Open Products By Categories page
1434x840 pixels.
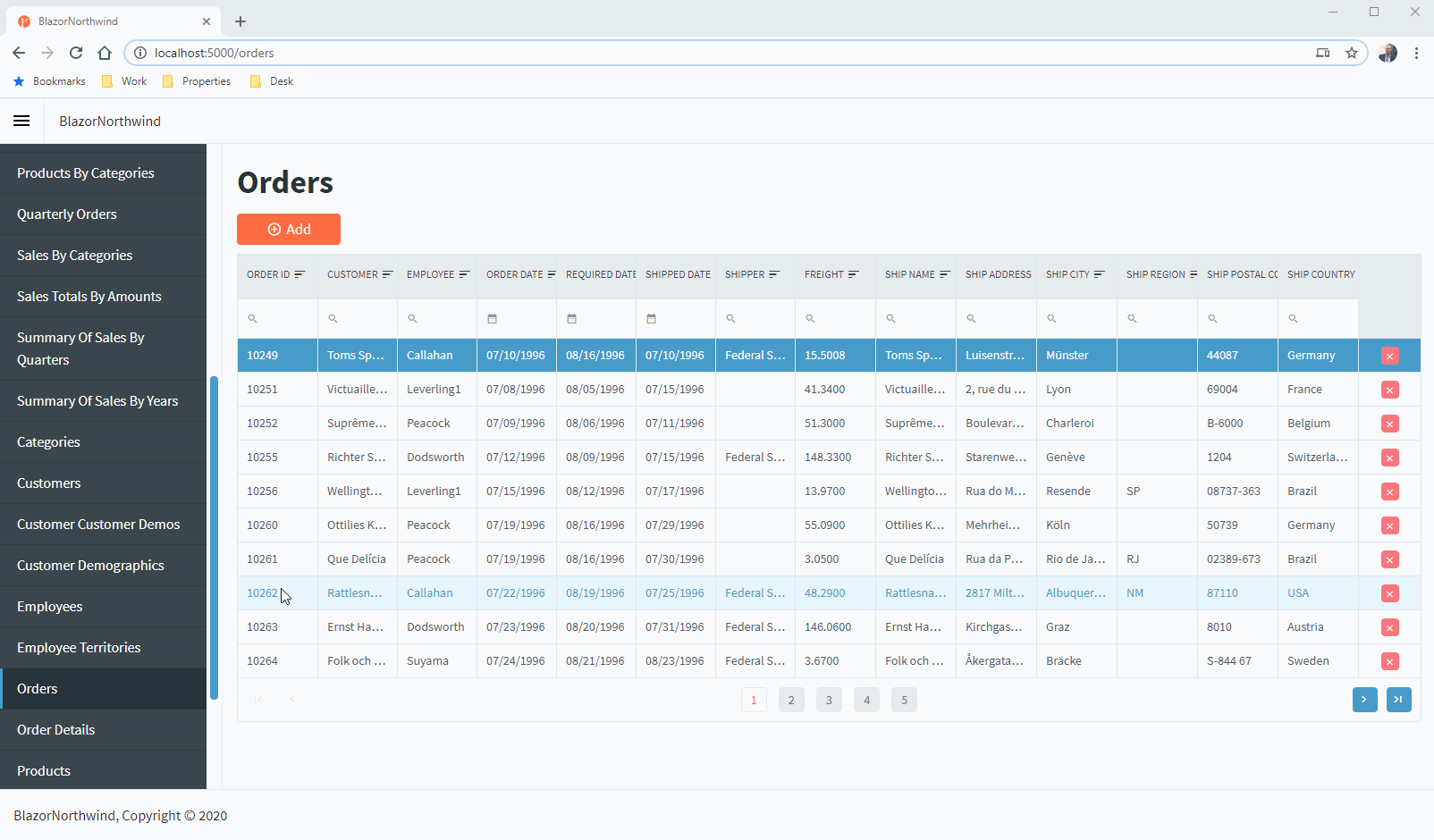pos(104,173)
